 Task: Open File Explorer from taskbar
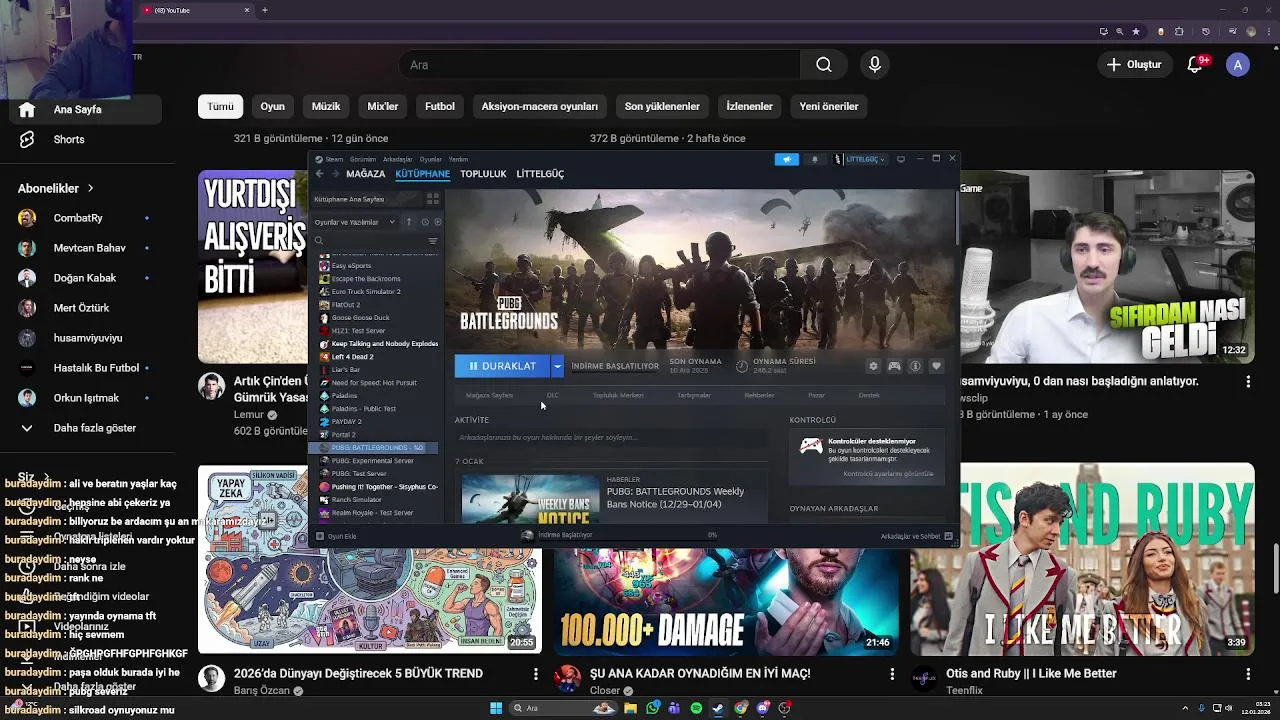coord(631,708)
